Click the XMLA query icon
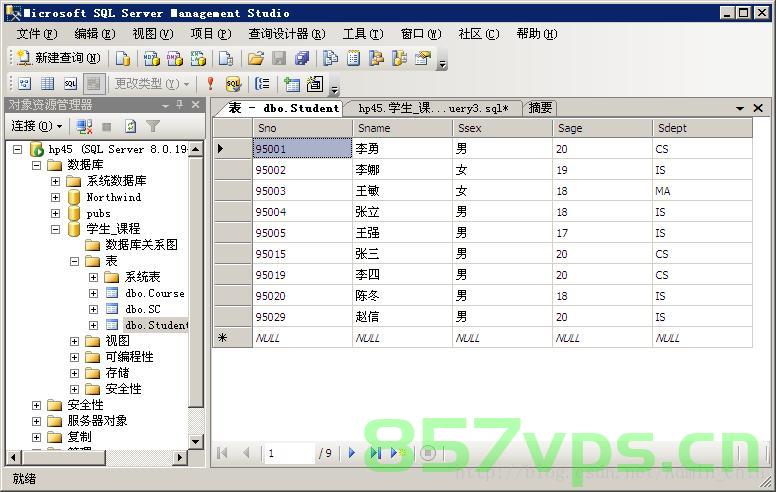 198,58
